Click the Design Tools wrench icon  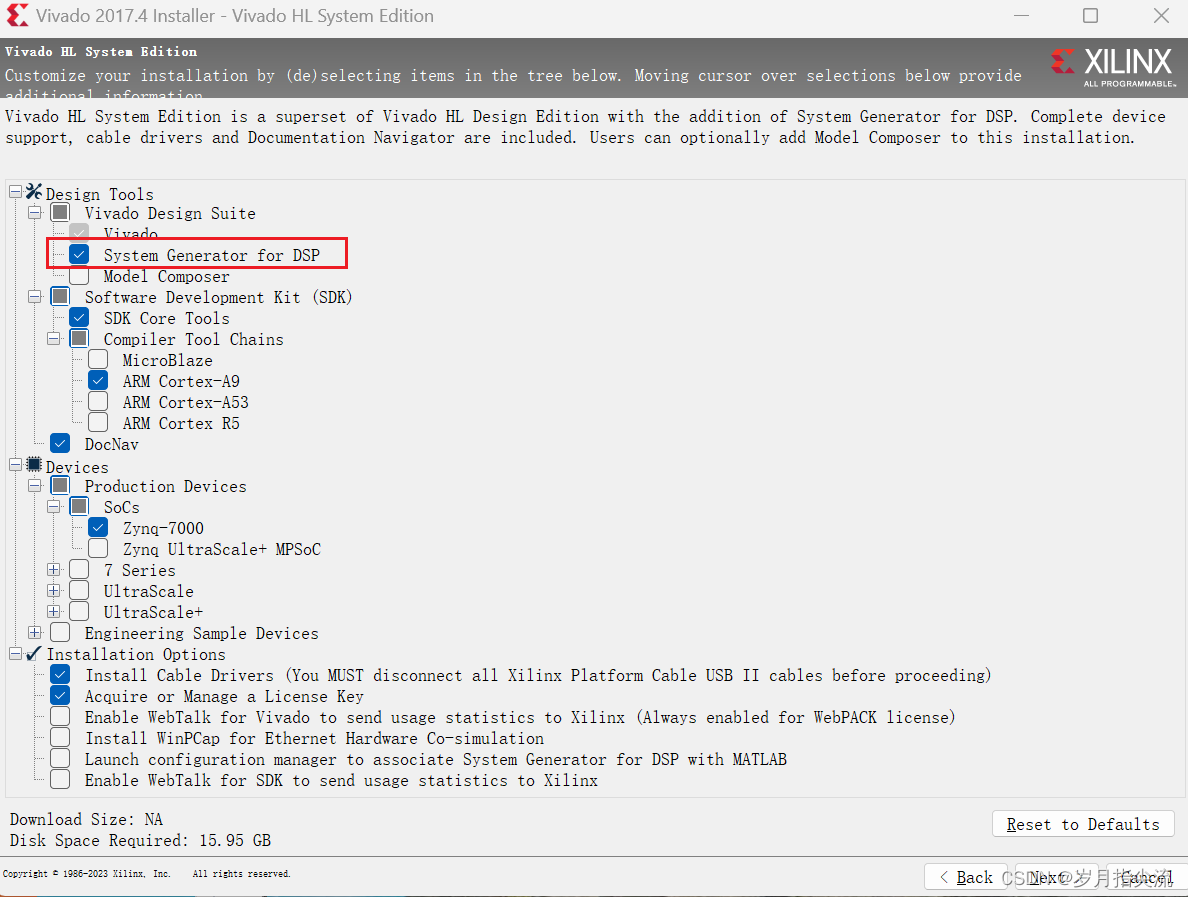[34, 192]
